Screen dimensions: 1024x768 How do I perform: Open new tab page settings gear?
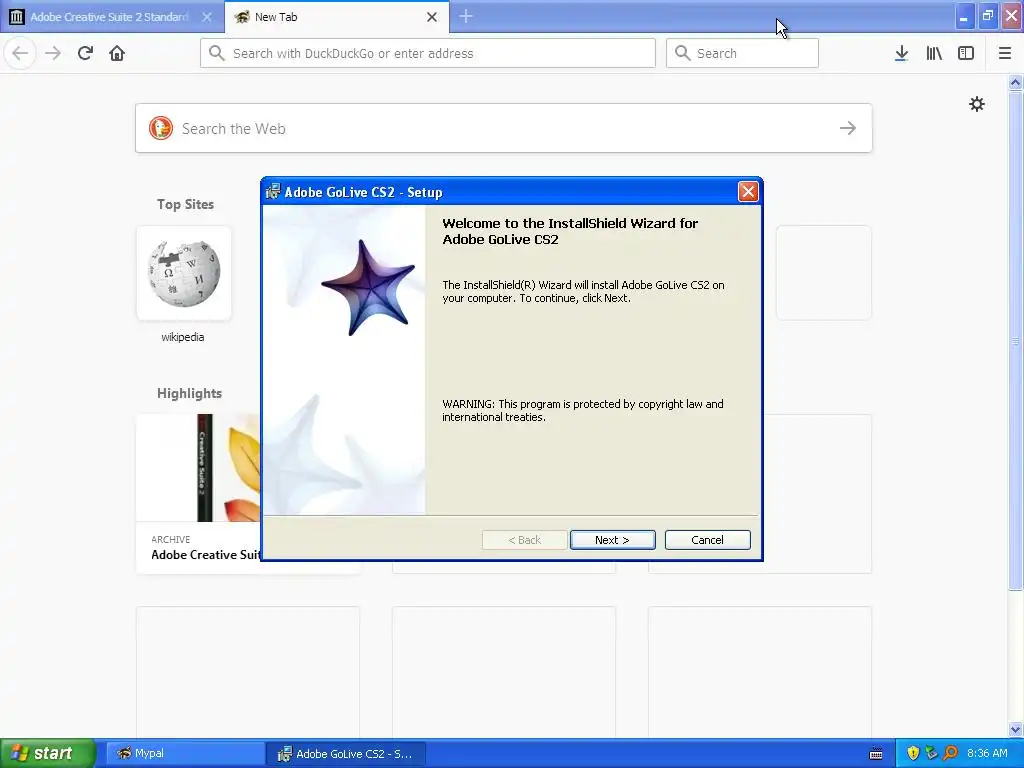tap(976, 104)
